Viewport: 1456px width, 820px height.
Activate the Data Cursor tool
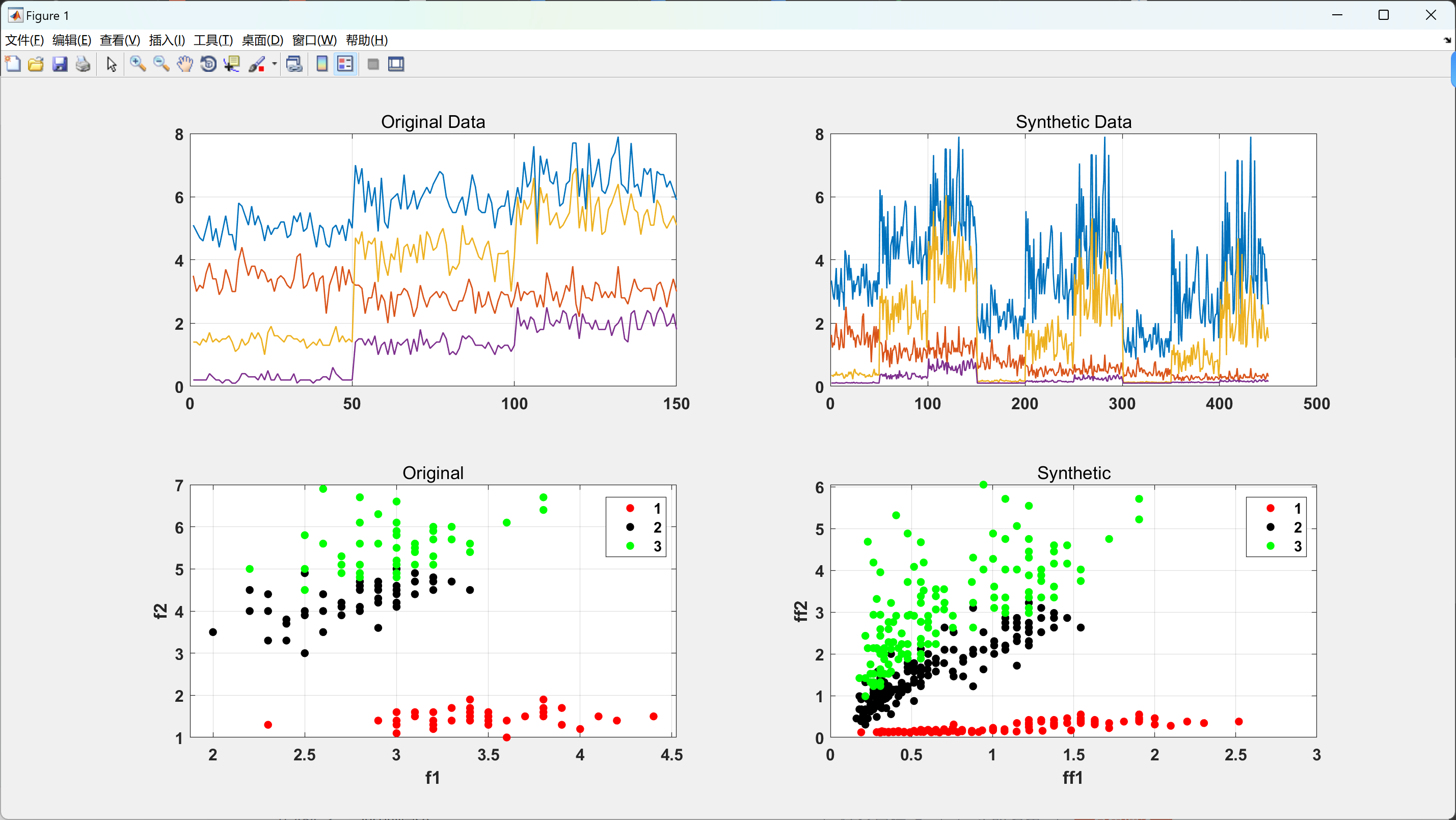pos(232,64)
